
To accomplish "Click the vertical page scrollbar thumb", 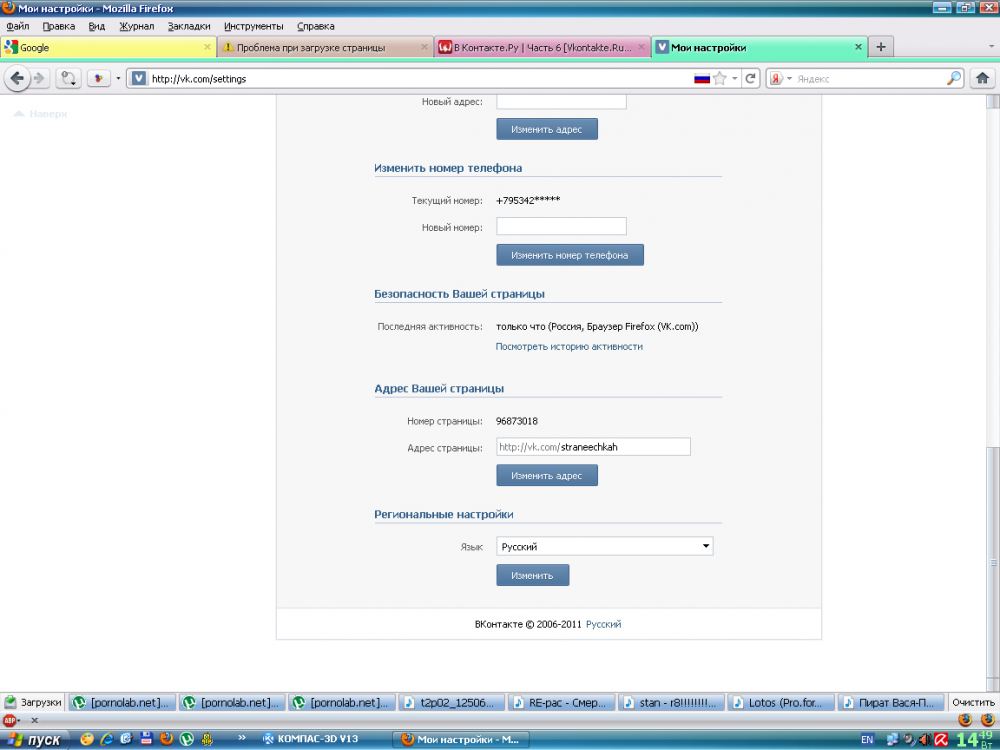I will [993, 561].
